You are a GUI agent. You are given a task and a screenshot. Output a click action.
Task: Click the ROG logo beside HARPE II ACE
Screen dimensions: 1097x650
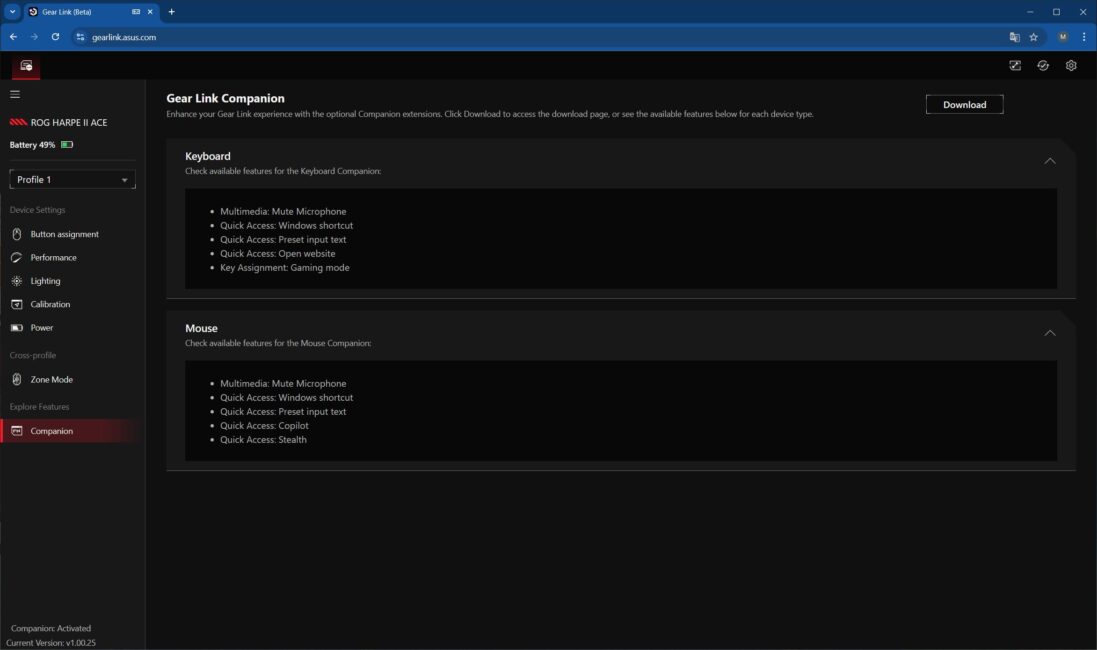(18, 122)
